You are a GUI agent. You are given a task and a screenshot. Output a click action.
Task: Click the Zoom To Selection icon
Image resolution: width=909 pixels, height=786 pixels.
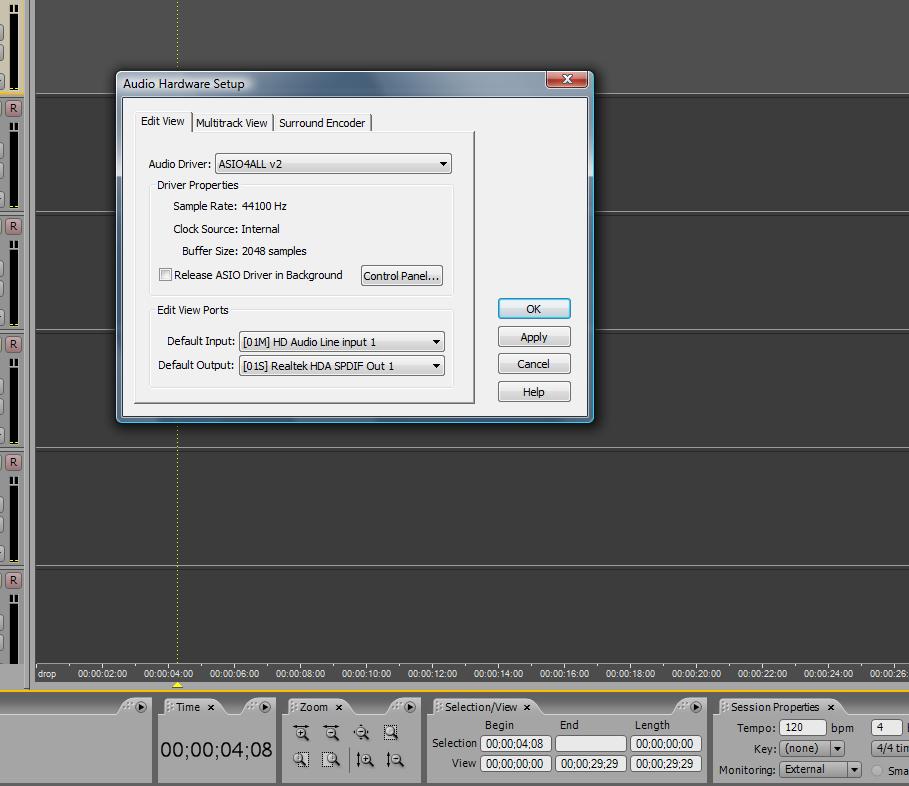click(391, 733)
